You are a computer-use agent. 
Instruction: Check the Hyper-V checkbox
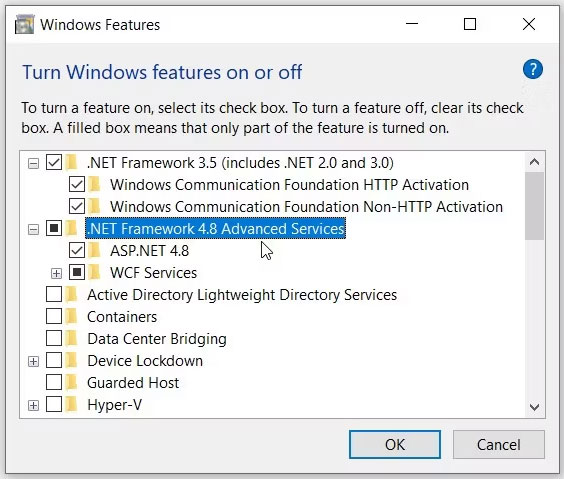[x=54, y=405]
